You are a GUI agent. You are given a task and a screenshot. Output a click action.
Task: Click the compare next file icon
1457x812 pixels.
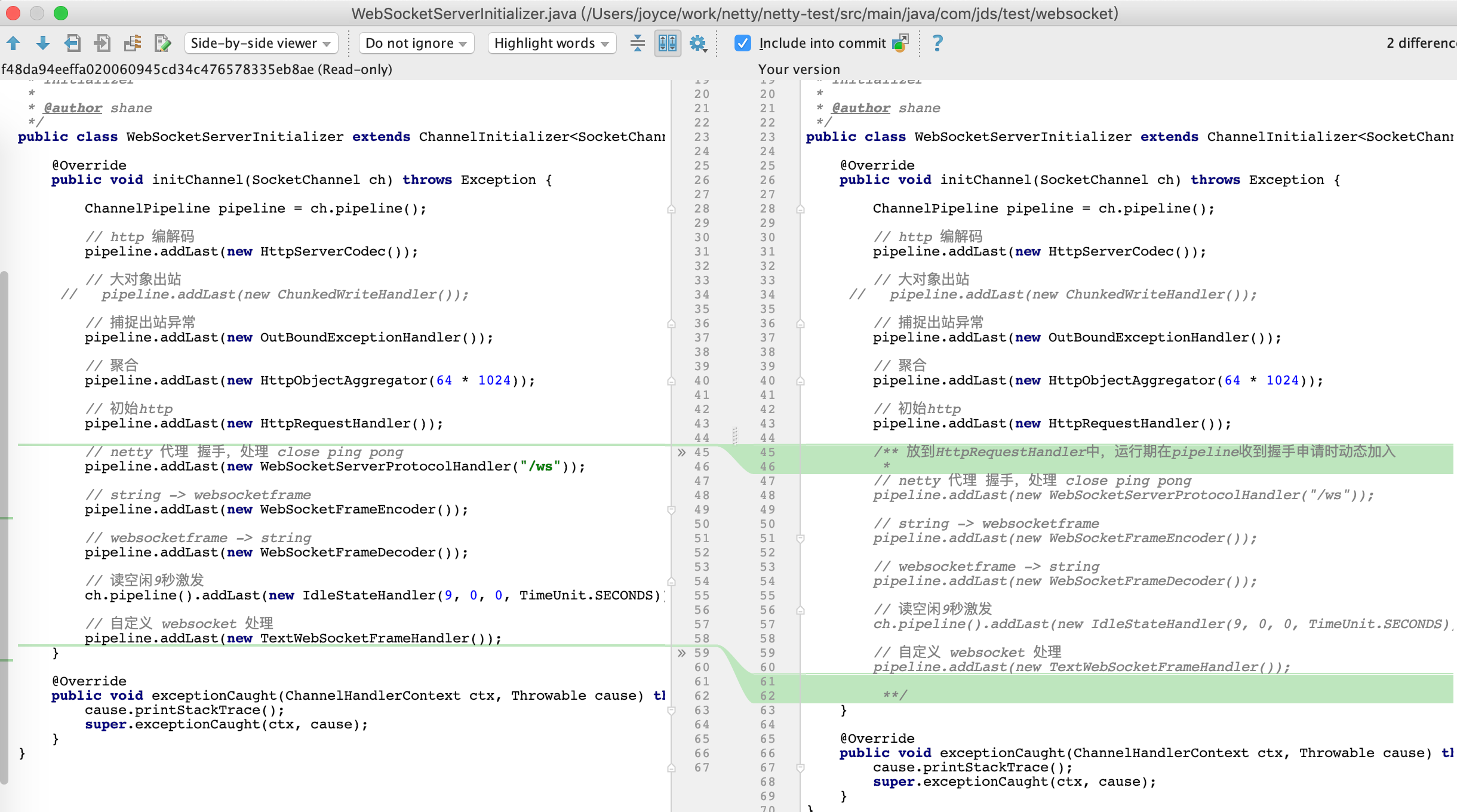[x=102, y=43]
